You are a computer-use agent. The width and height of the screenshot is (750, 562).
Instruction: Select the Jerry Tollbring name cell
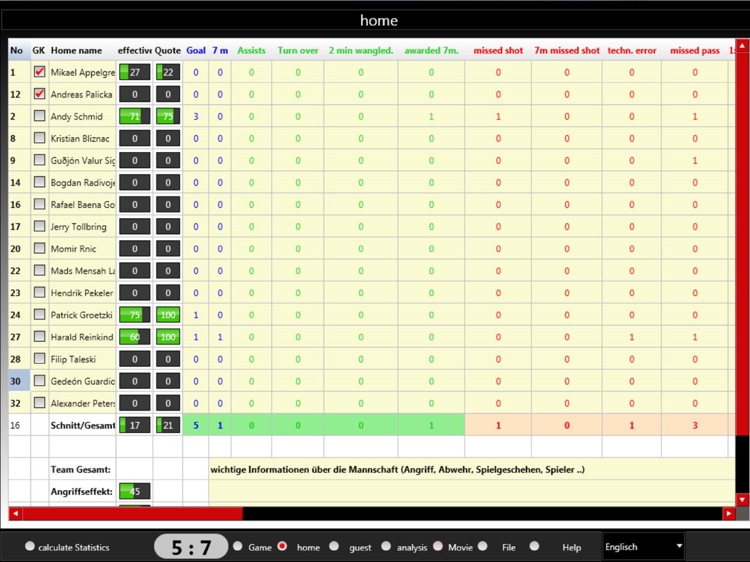tap(82, 226)
